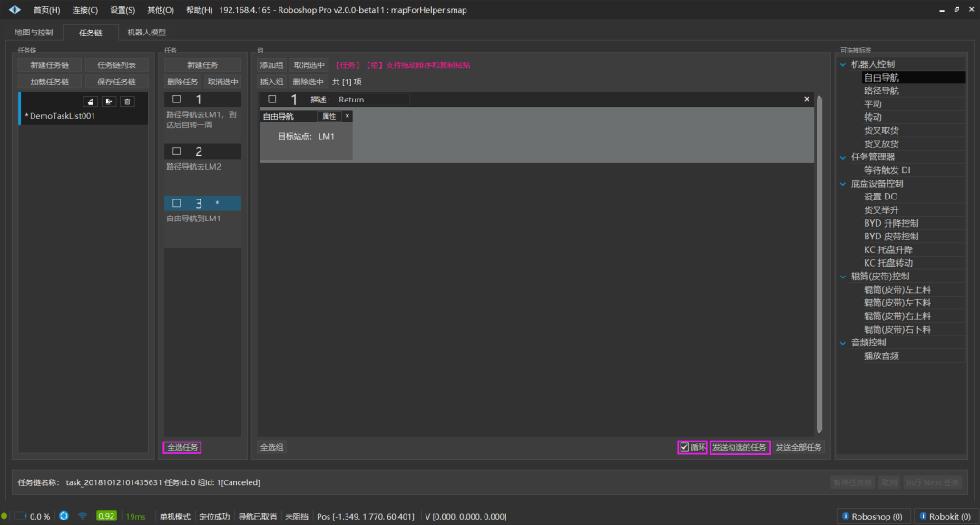Open the 设置(S) menu
The width and height of the screenshot is (980, 525).
click(123, 9)
